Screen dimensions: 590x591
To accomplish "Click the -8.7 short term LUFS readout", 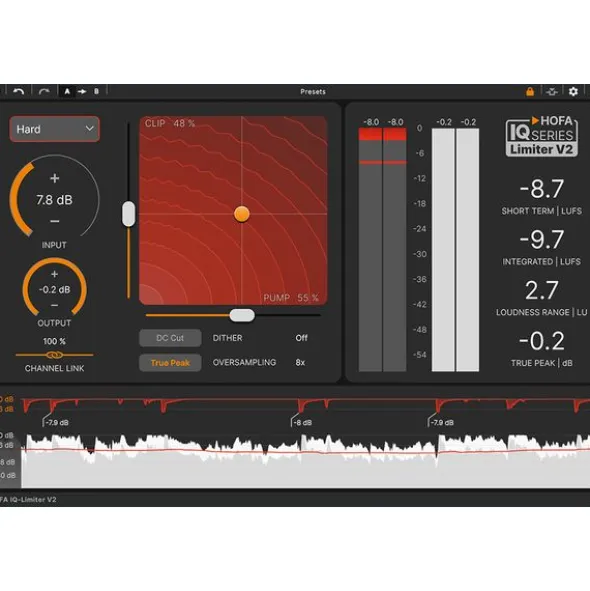I will [x=542, y=188].
